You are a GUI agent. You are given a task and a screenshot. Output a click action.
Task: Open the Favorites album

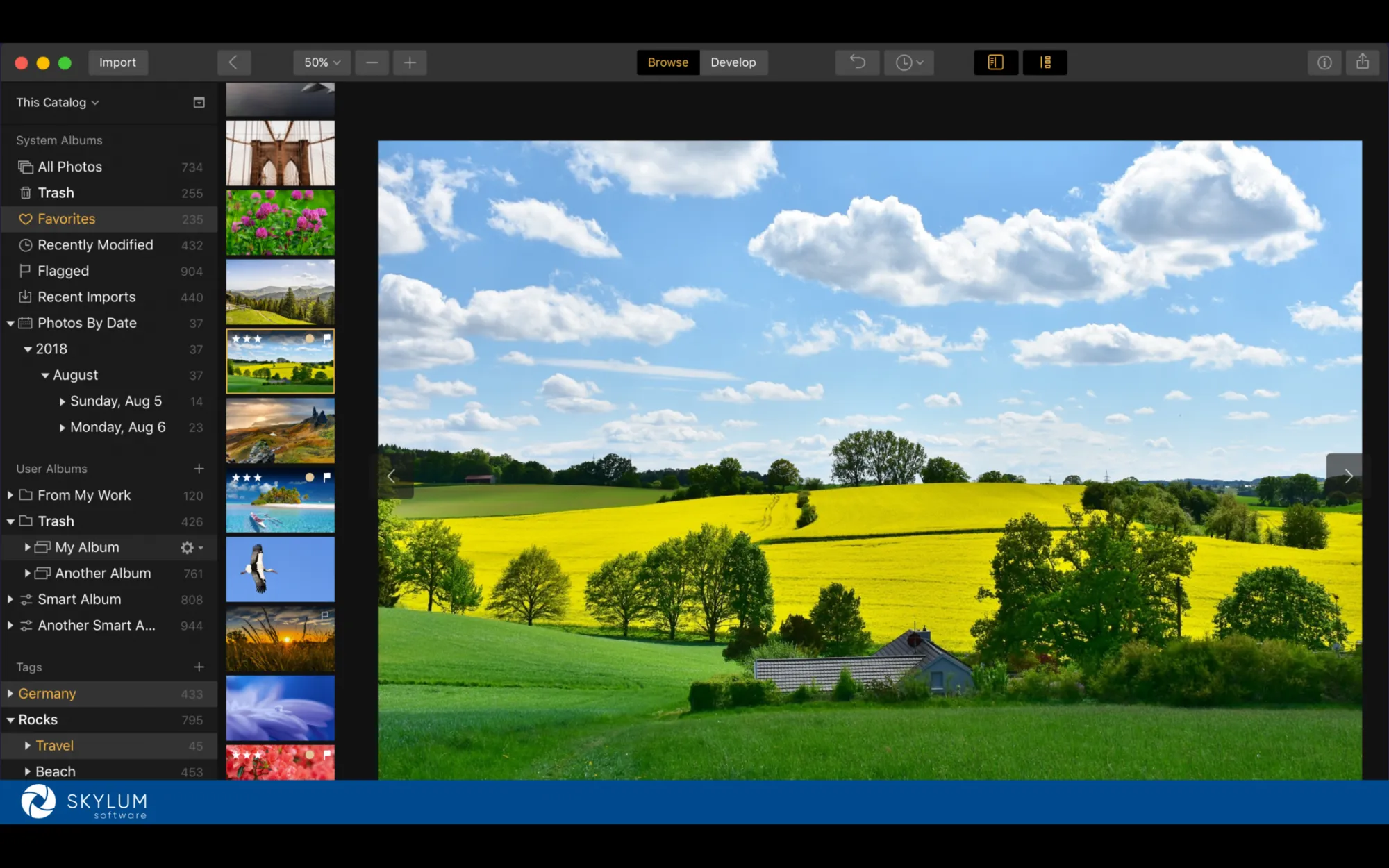click(x=67, y=219)
